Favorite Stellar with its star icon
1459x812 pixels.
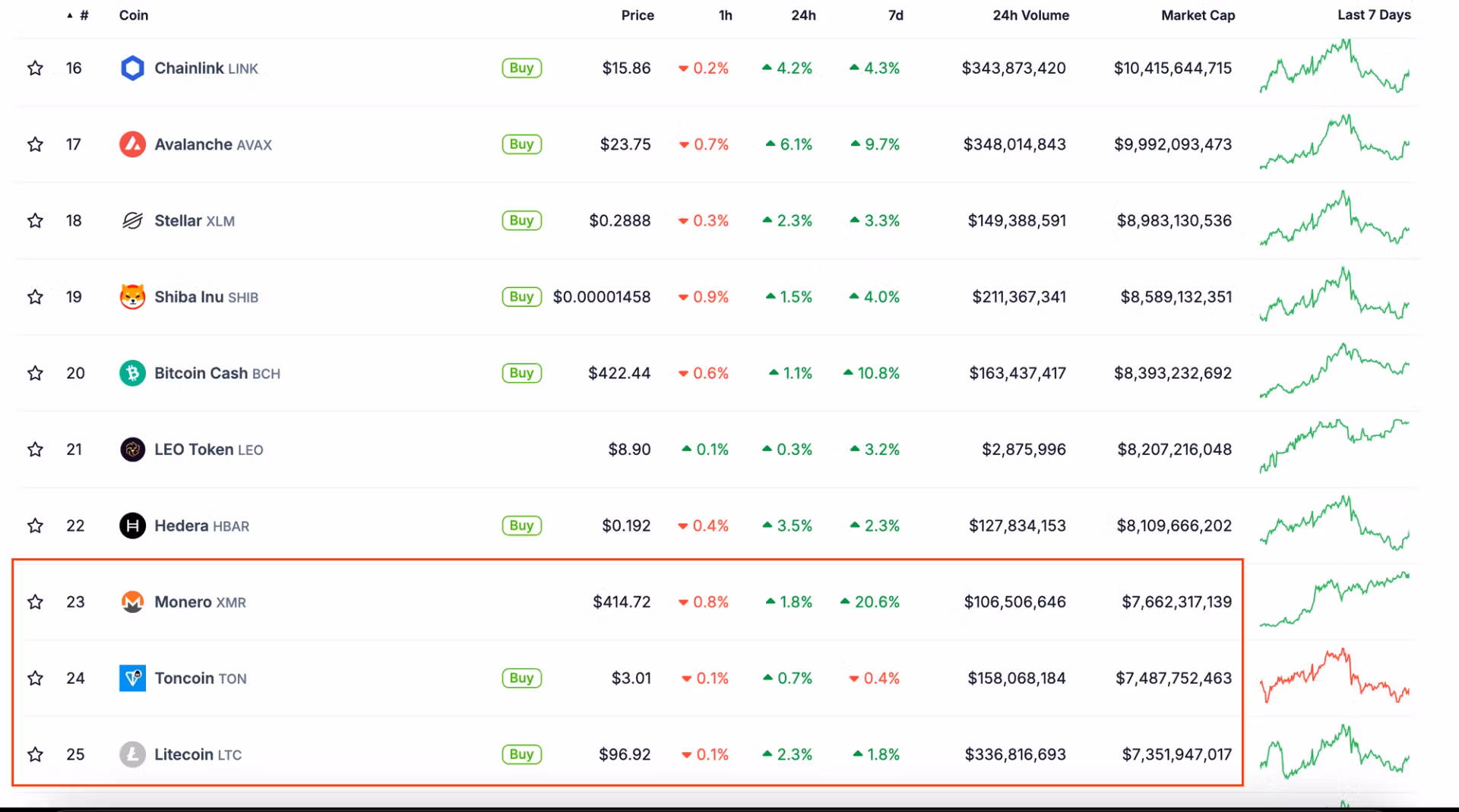click(35, 221)
